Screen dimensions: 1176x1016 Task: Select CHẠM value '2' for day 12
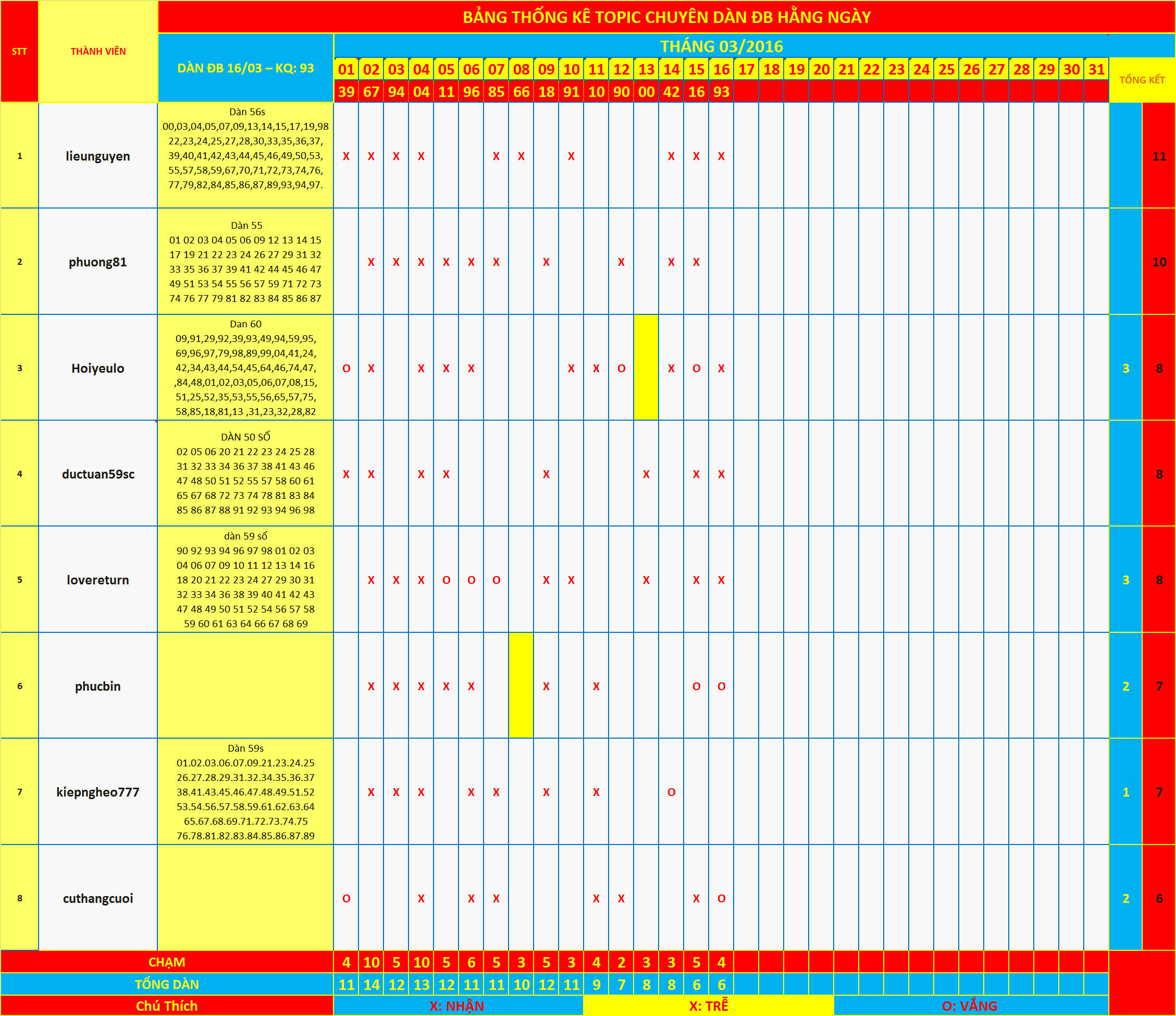click(x=622, y=962)
